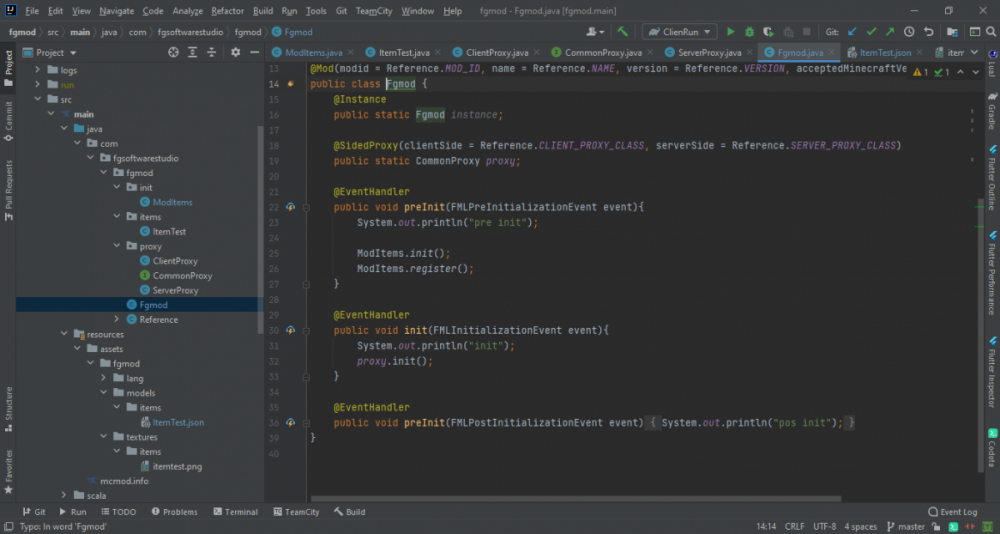This screenshot has width=1000, height=534.
Task: Click the gutter icon at line 30
Action: coord(291,330)
